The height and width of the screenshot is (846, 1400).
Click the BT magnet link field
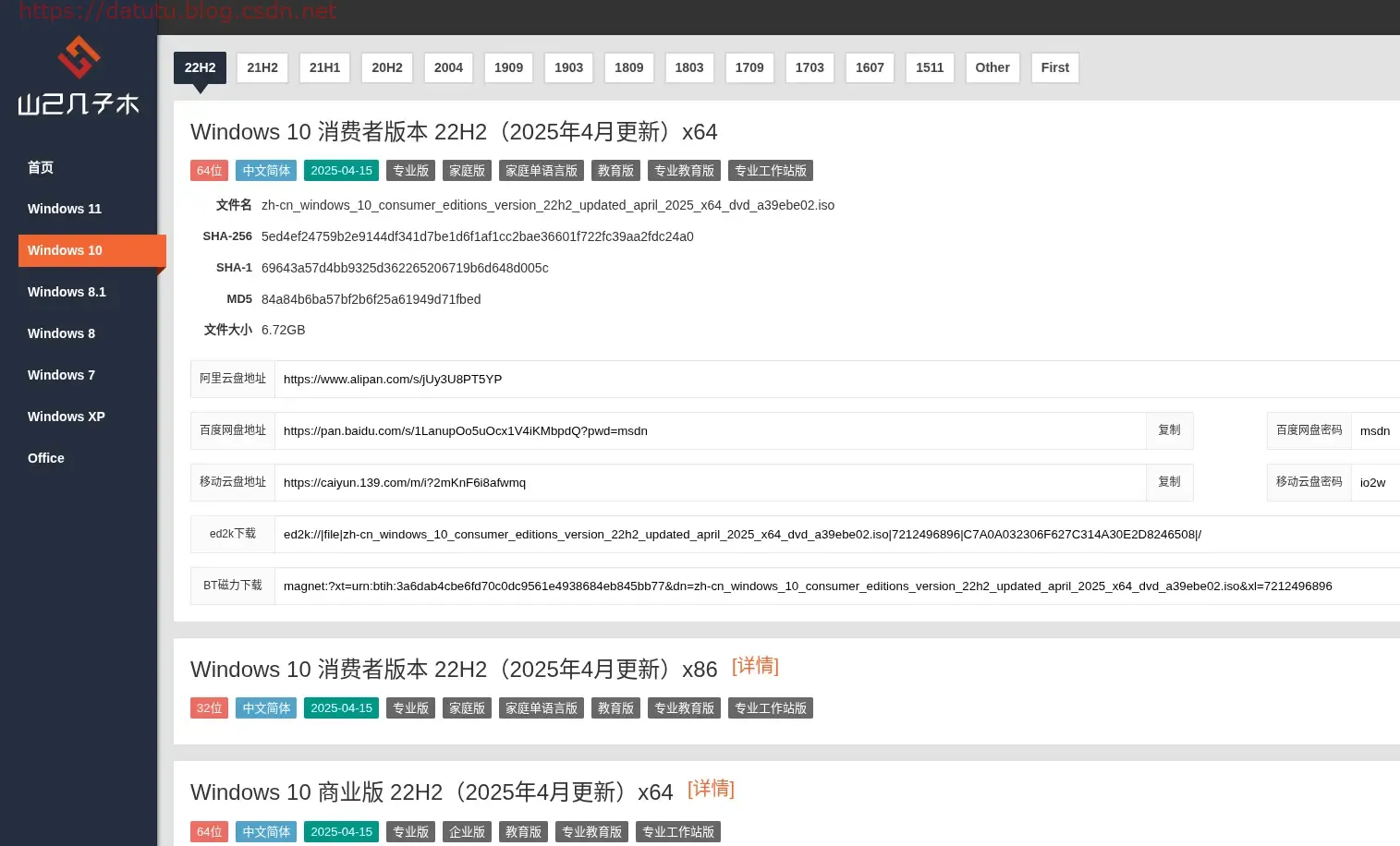click(836, 586)
